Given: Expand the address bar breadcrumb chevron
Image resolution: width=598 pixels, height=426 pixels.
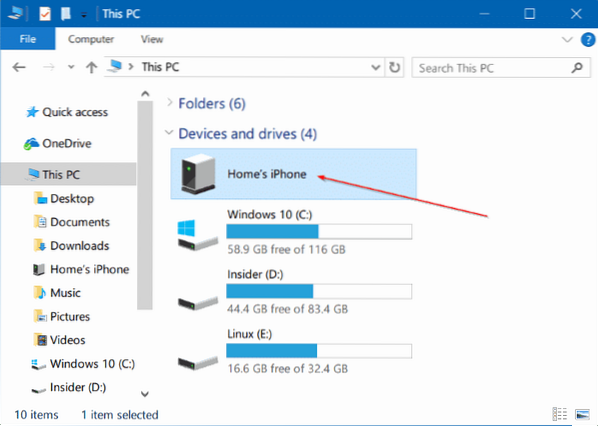Looking at the screenshot, I should point(131,67).
